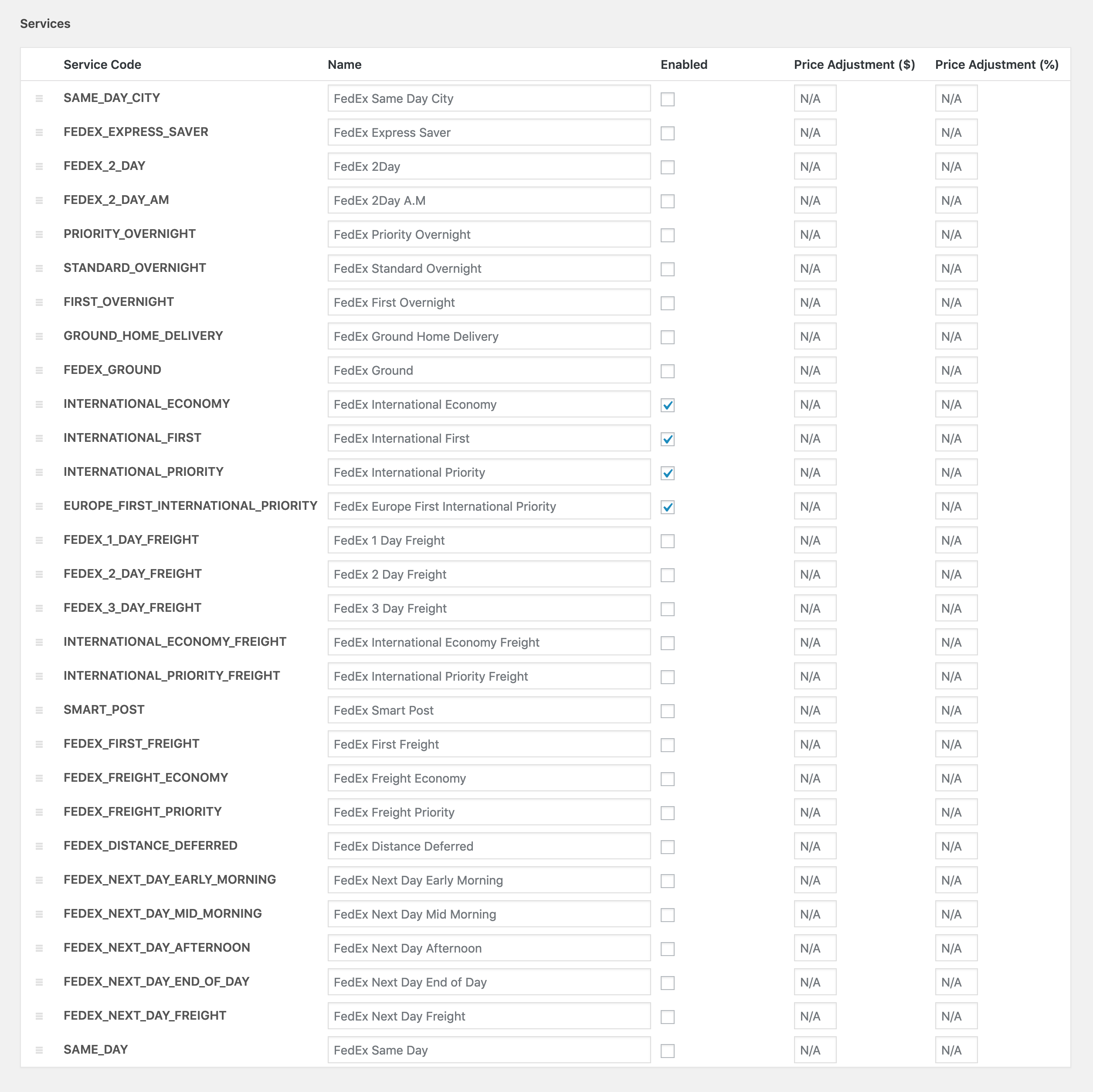This screenshot has width=1093, height=1092.
Task: Click the drag handle icon for INTERNATIONAL_PRIORITY
Action: pyautogui.click(x=39, y=472)
